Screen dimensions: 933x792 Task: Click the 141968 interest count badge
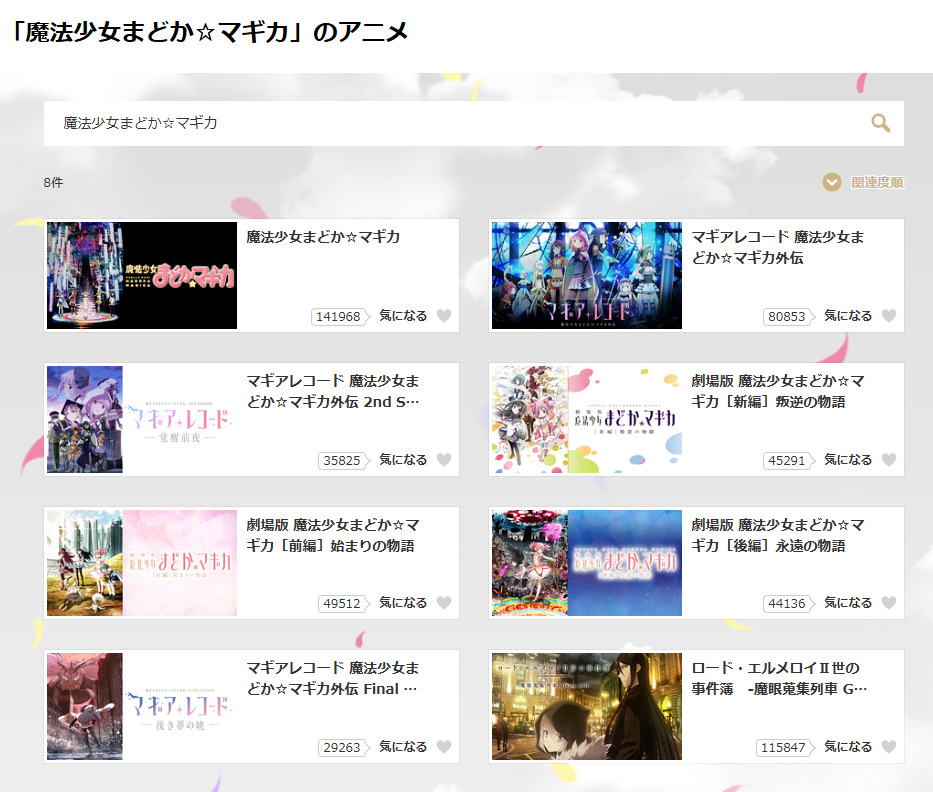(338, 317)
